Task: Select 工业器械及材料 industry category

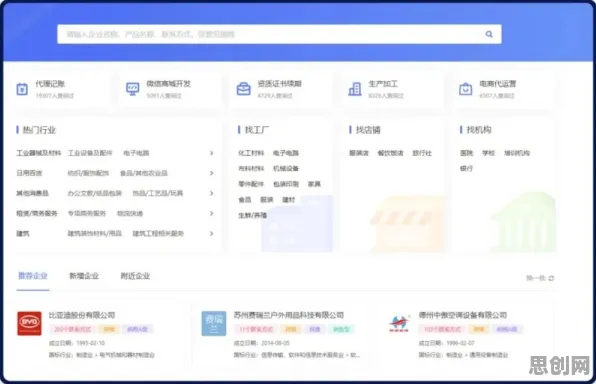Action: (38, 153)
